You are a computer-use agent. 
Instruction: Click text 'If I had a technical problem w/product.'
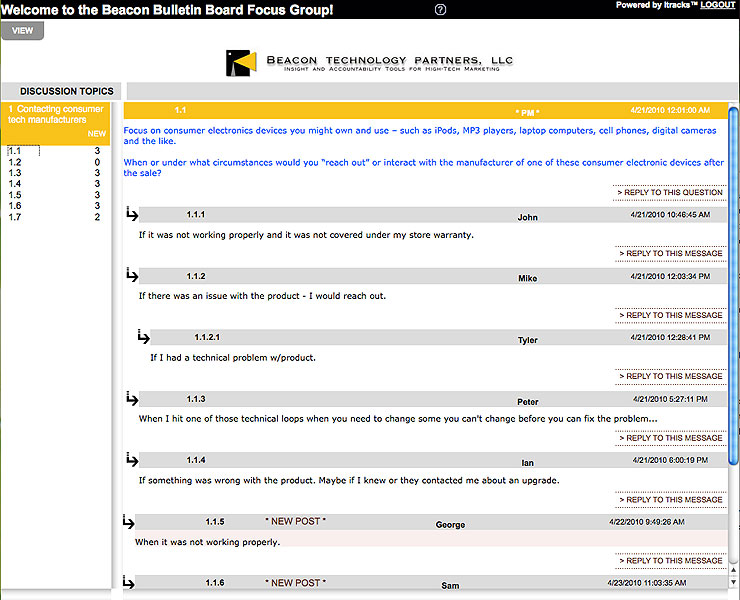(233, 358)
